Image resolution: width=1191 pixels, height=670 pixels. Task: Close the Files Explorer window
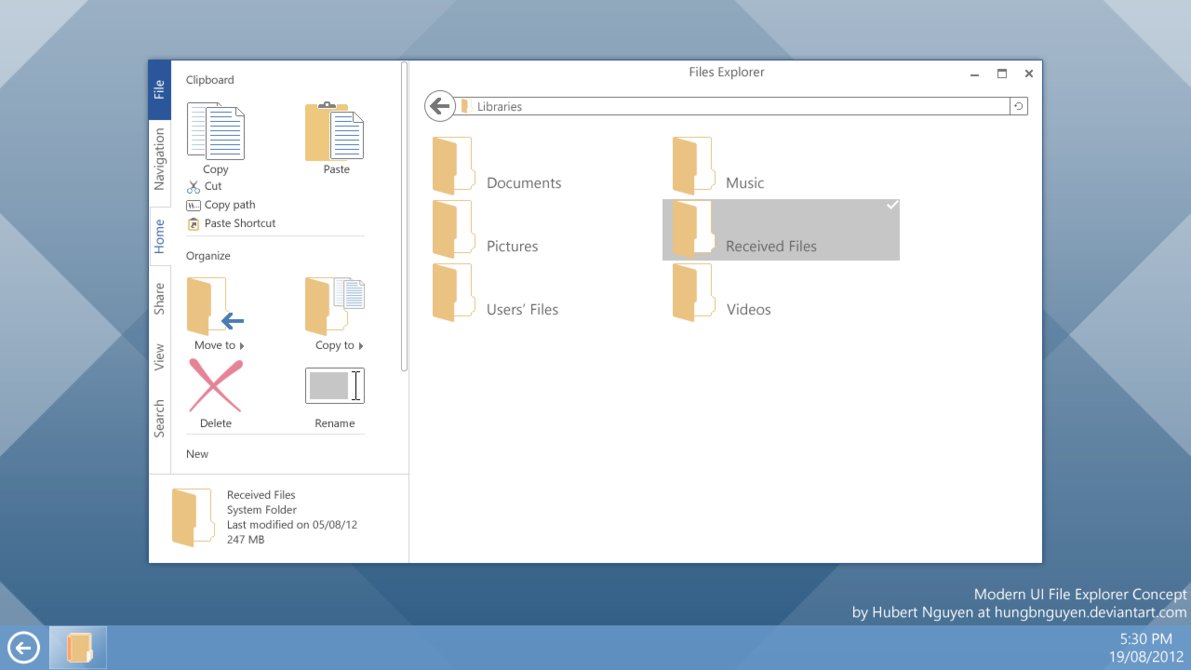[1028, 74]
